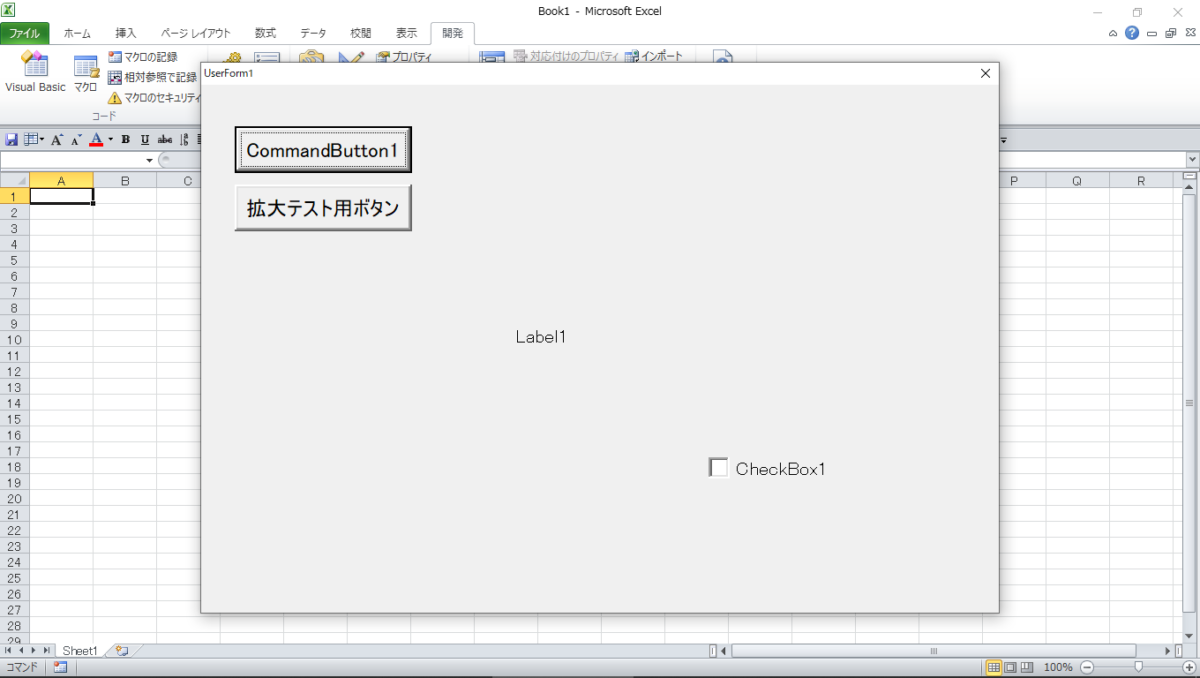Screen dimensions: 1200x678
Task: Open the Visual Basic editor
Action: click(x=35, y=71)
